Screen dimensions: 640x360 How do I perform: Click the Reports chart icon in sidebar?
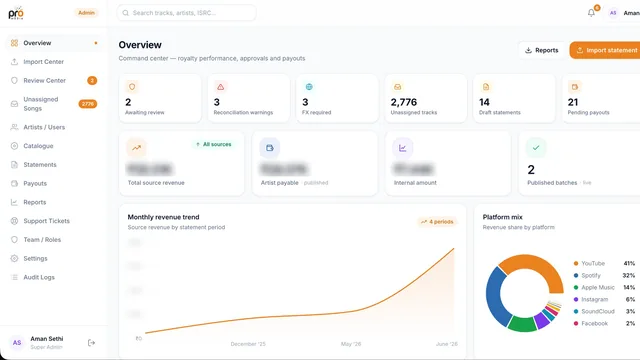(x=14, y=202)
